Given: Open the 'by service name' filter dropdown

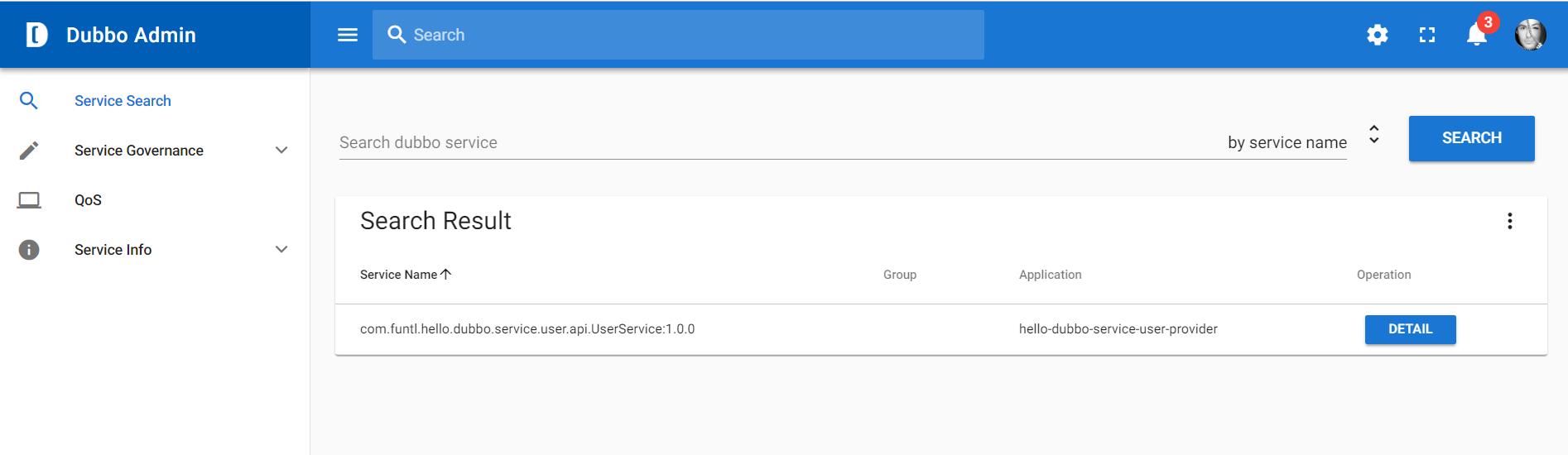Looking at the screenshot, I should 1304,142.
